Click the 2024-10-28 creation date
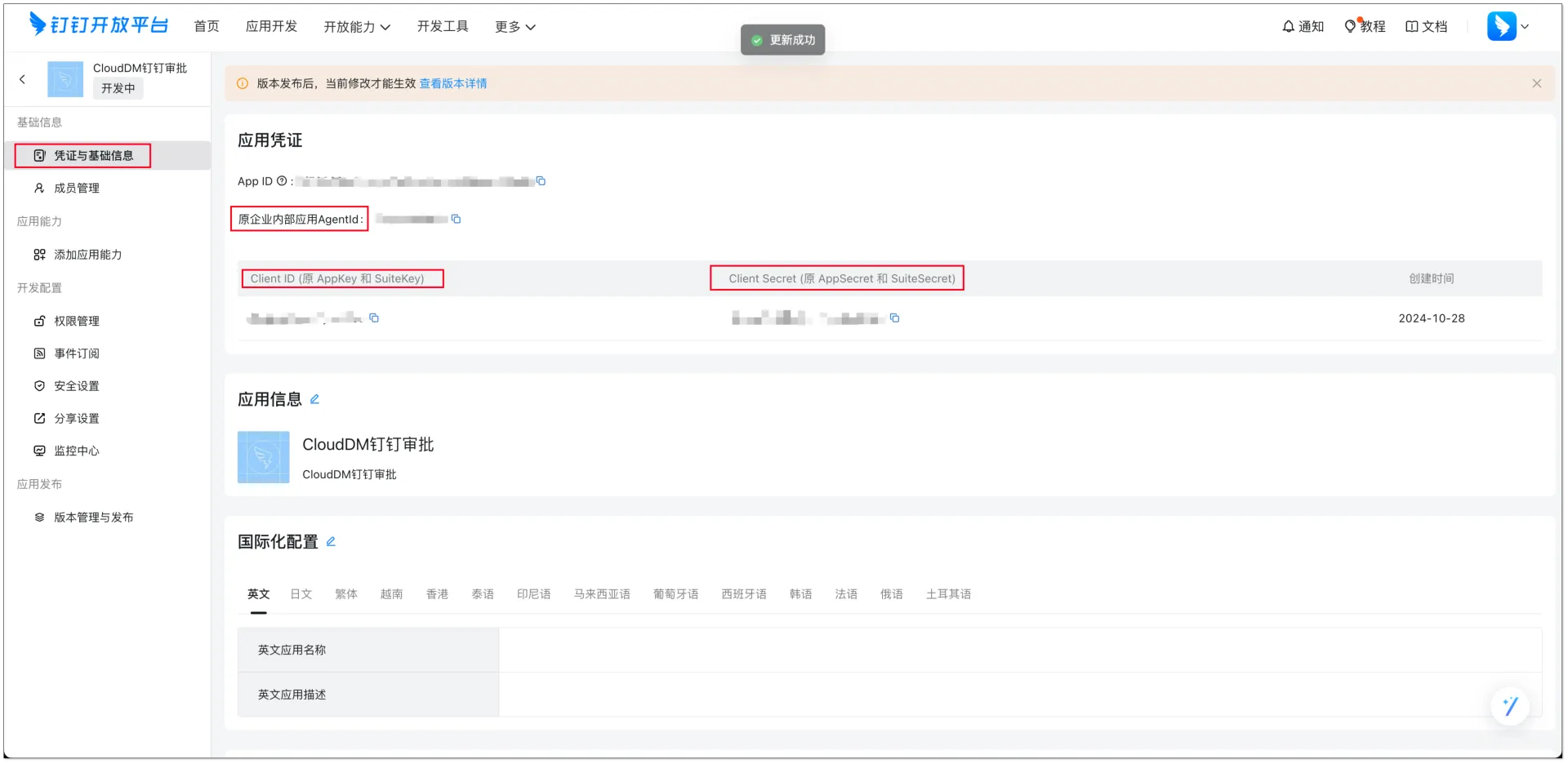 click(1432, 318)
